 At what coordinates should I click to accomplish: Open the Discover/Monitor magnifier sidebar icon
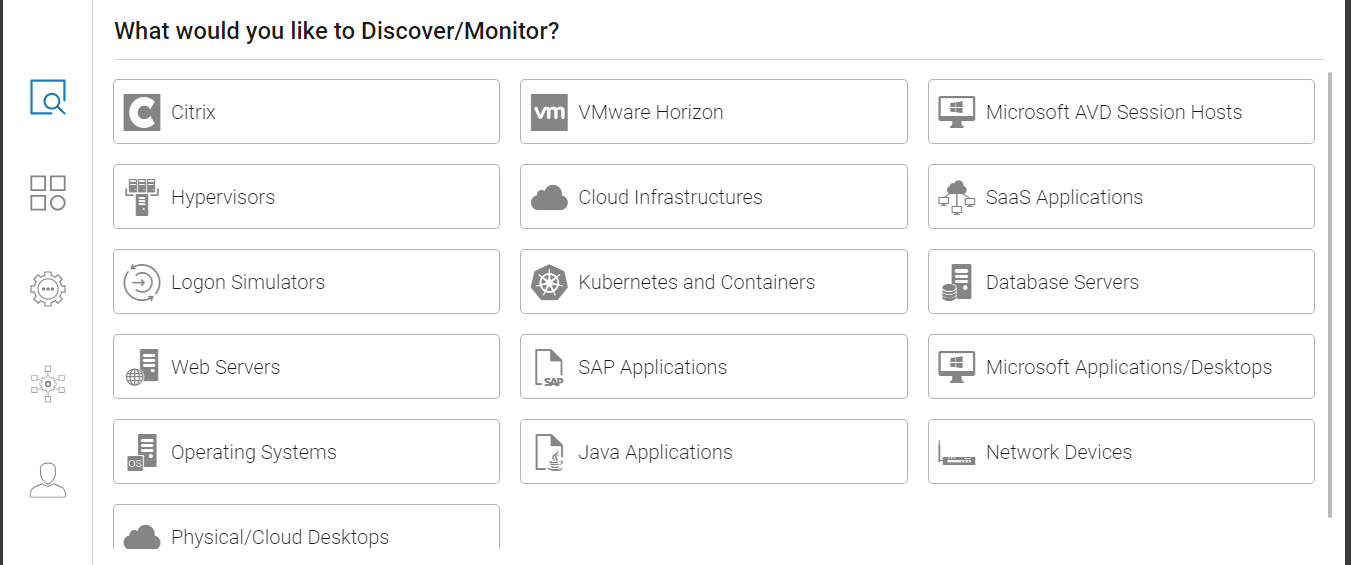[47, 97]
